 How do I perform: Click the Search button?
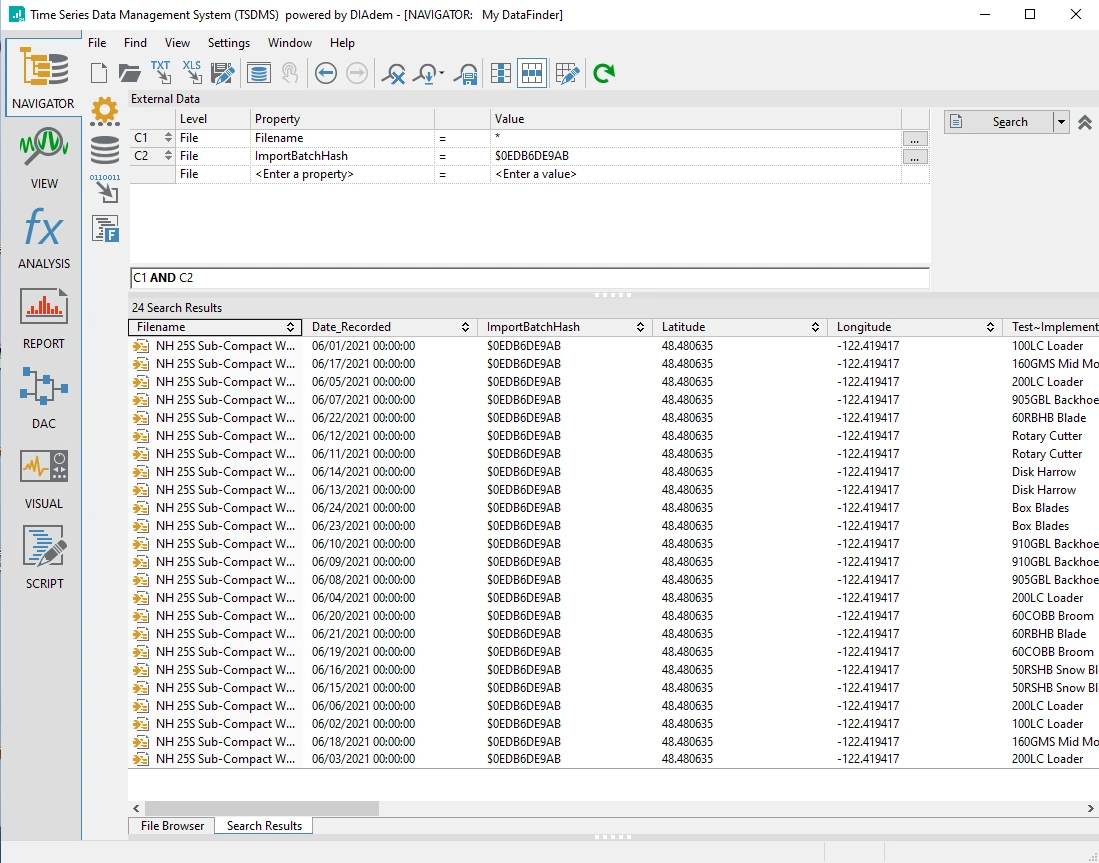pos(998,122)
